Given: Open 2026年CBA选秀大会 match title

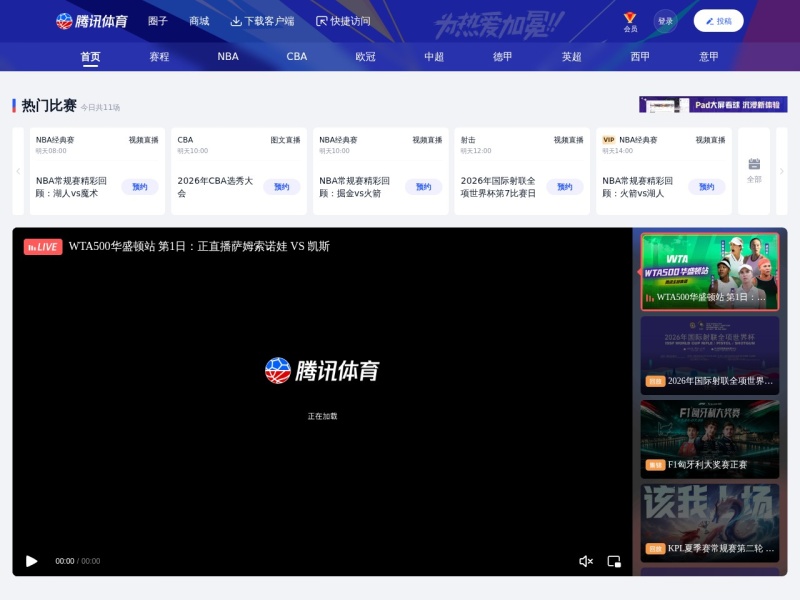Looking at the screenshot, I should (215, 187).
